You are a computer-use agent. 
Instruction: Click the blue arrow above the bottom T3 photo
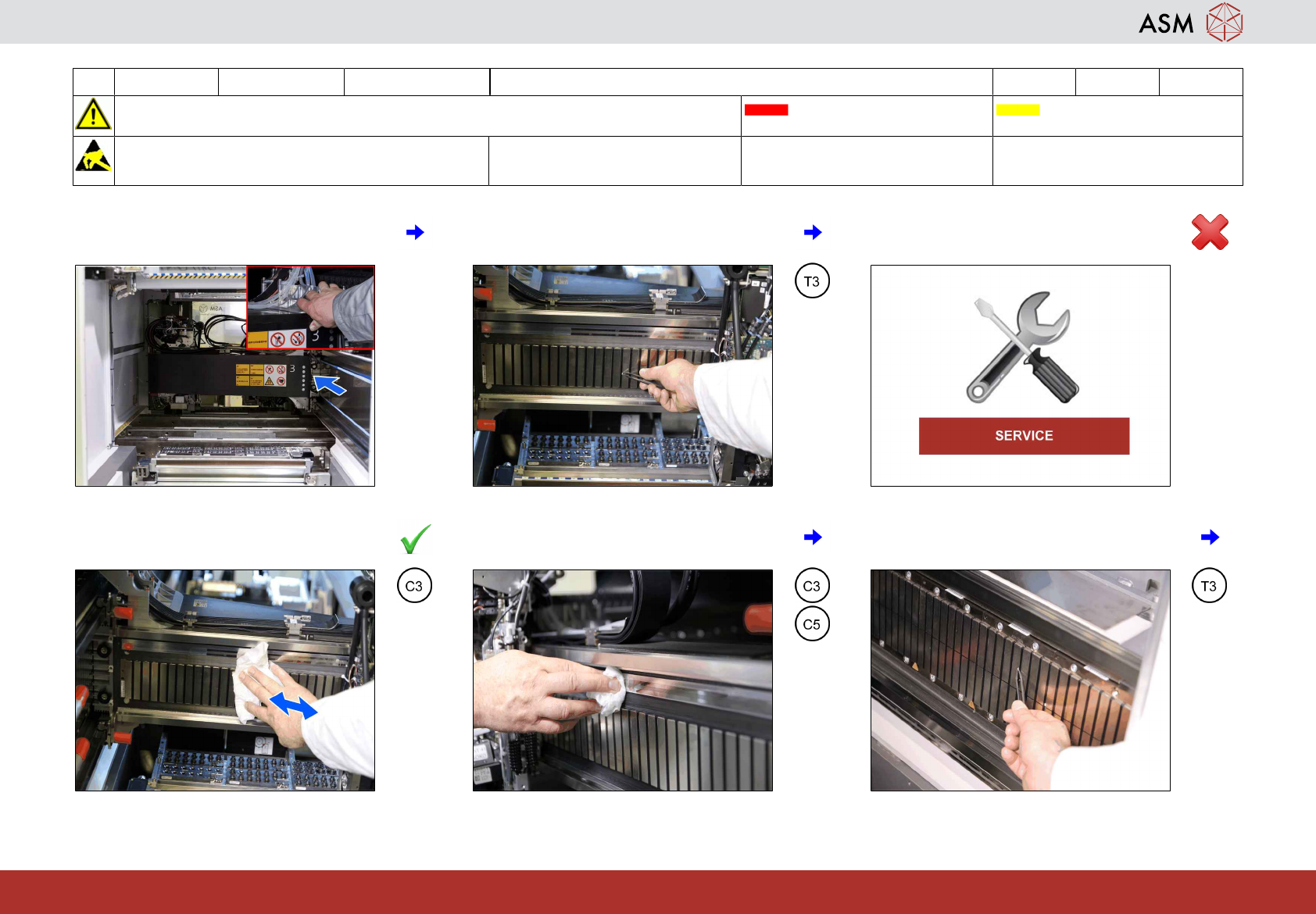pyautogui.click(x=1210, y=537)
